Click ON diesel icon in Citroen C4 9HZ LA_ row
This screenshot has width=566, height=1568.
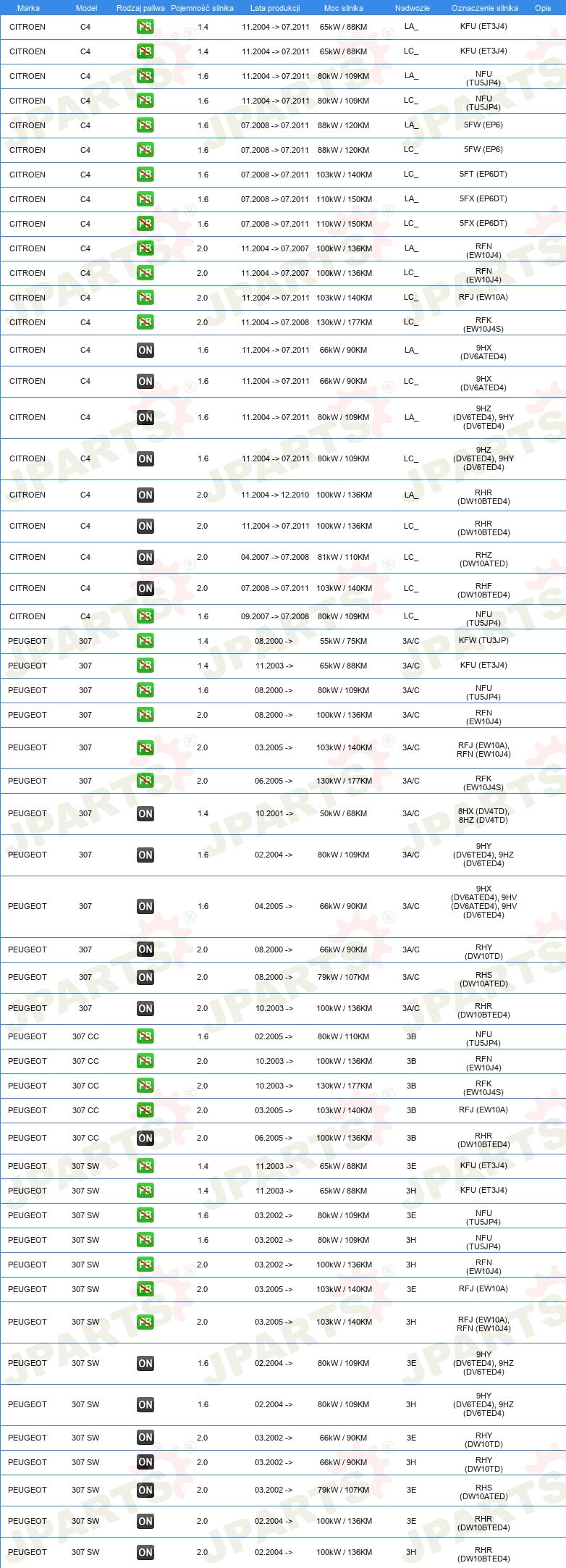pos(145,418)
